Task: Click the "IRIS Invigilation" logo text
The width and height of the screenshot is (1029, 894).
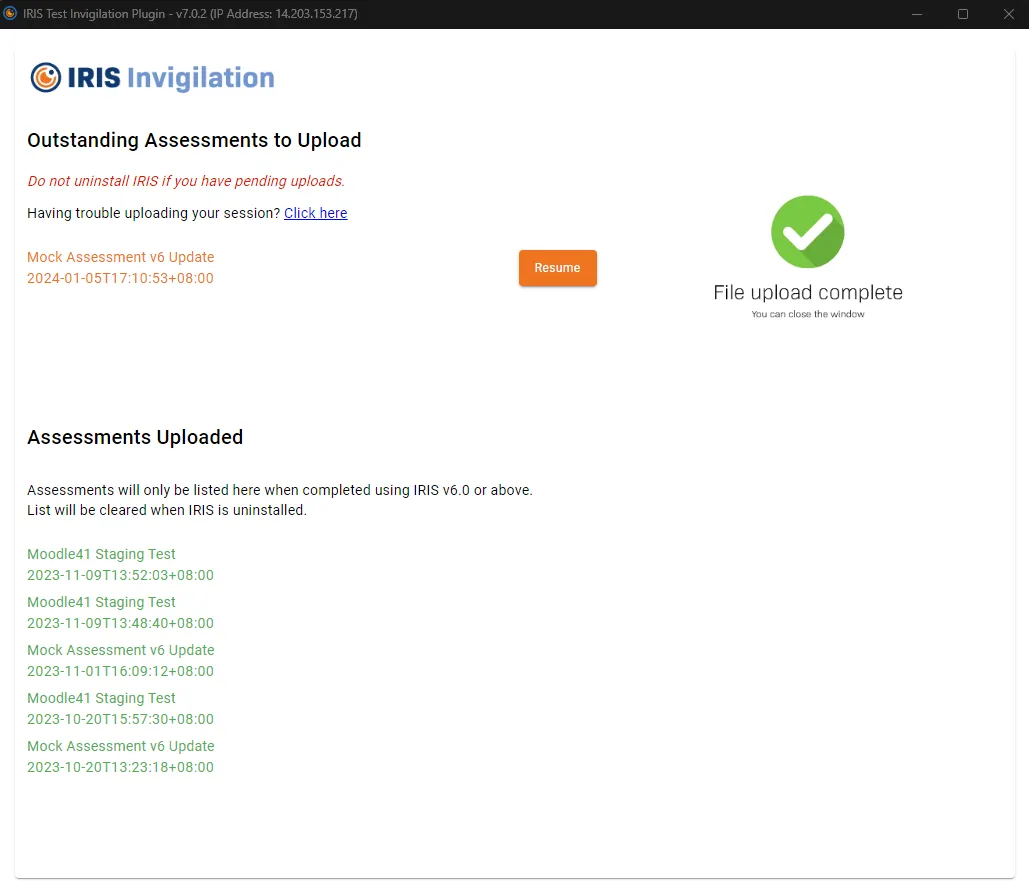Action: pyautogui.click(x=170, y=78)
